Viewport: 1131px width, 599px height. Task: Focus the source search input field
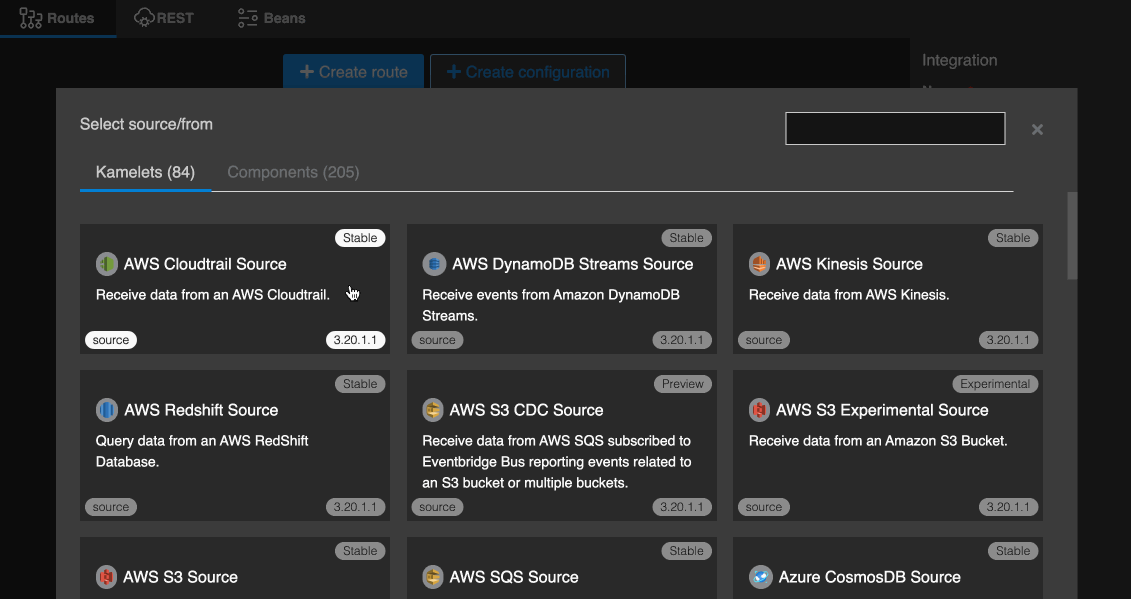coord(895,128)
